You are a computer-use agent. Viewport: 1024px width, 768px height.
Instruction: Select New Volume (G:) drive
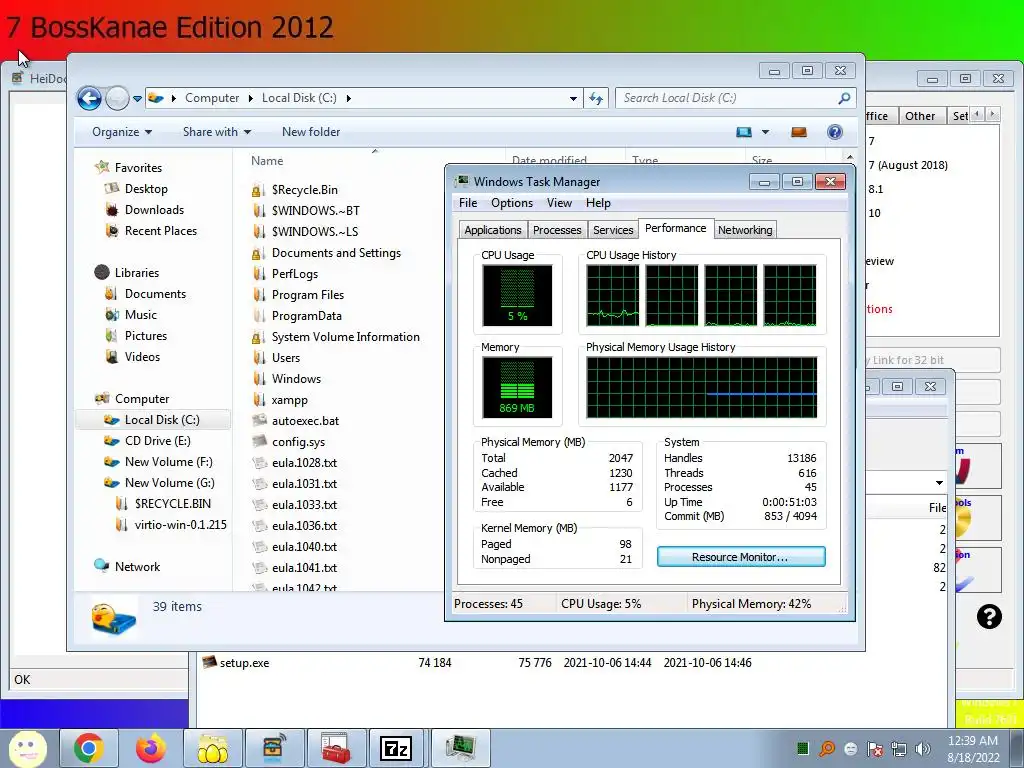(169, 483)
